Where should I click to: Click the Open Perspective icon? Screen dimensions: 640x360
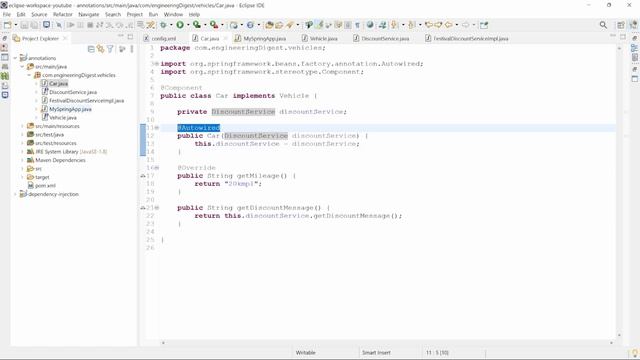621,25
